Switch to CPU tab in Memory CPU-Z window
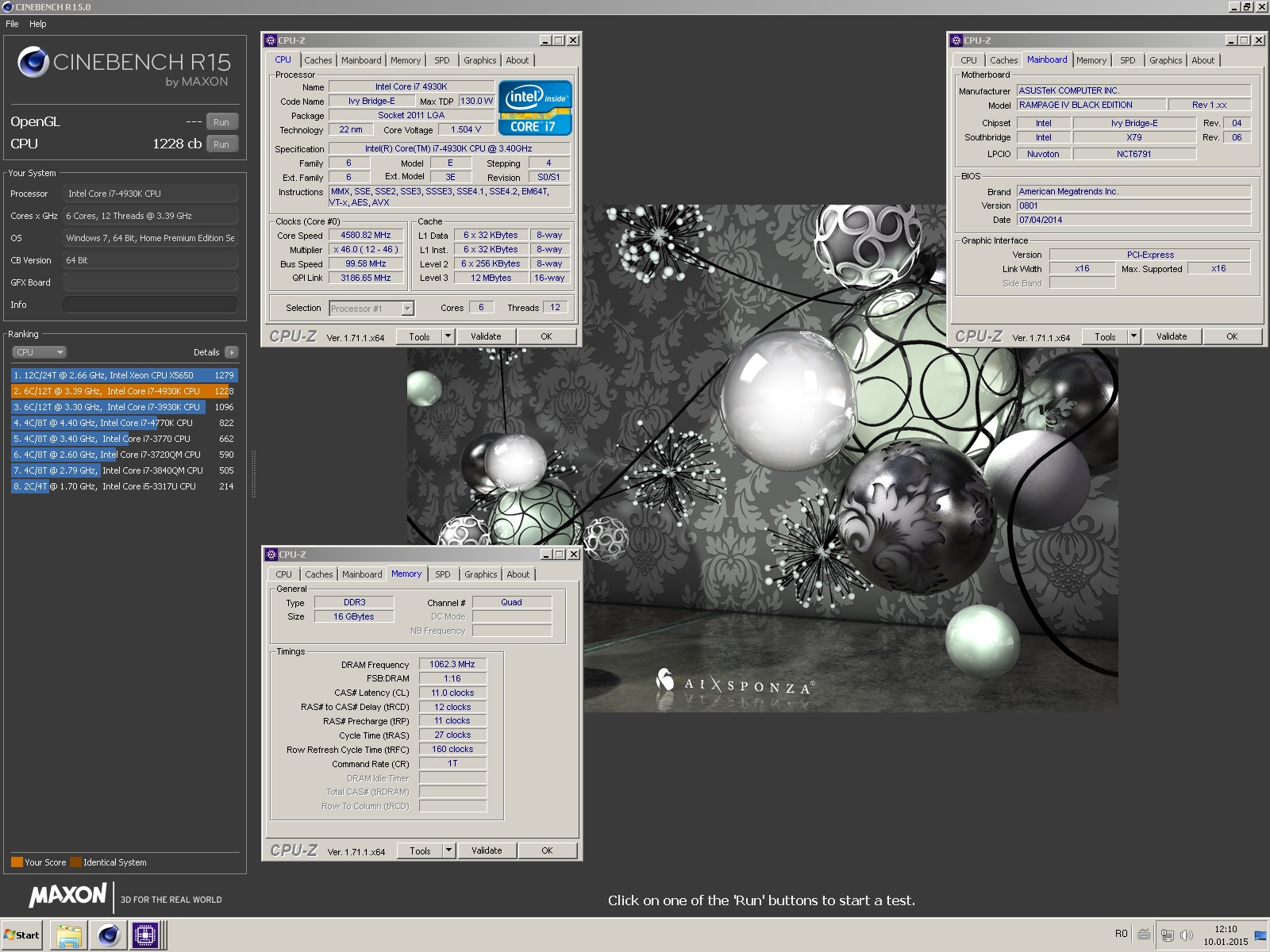The width and height of the screenshot is (1270, 952). click(x=284, y=574)
